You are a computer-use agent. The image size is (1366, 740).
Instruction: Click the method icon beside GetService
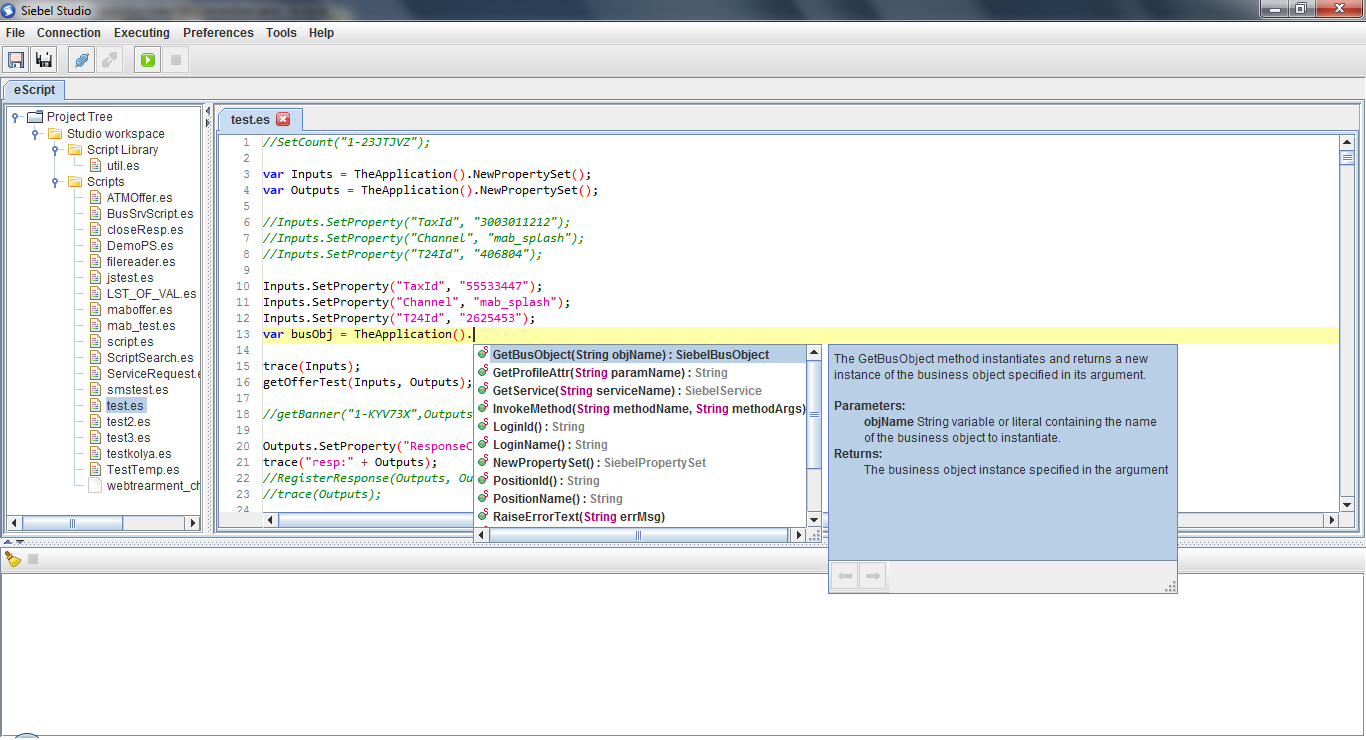[483, 390]
